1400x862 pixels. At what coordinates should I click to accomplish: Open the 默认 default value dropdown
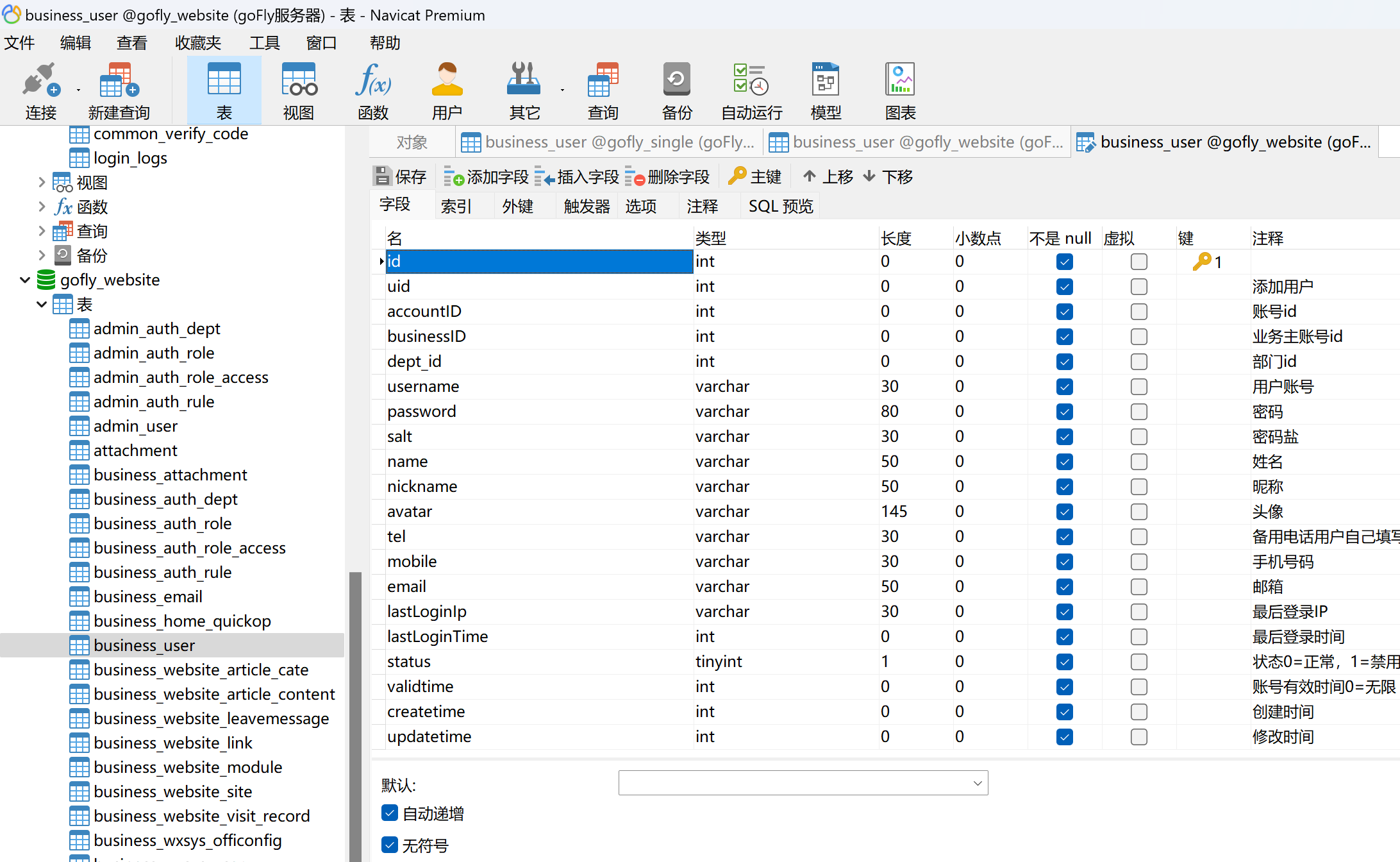[977, 783]
